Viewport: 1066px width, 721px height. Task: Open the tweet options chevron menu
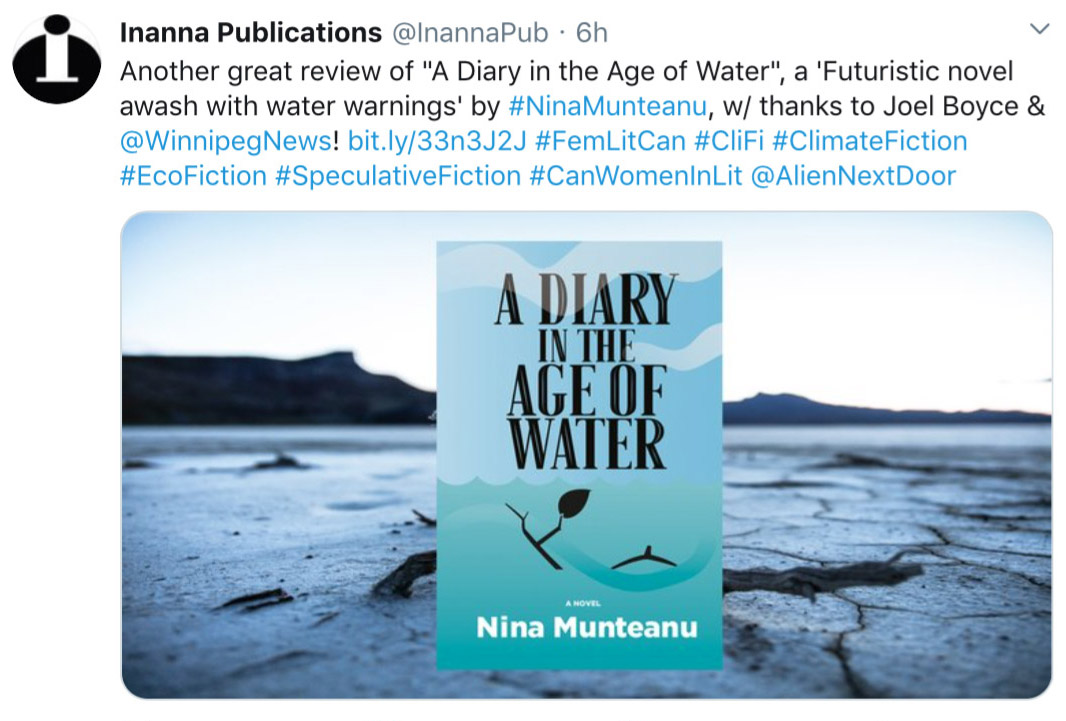1039,28
